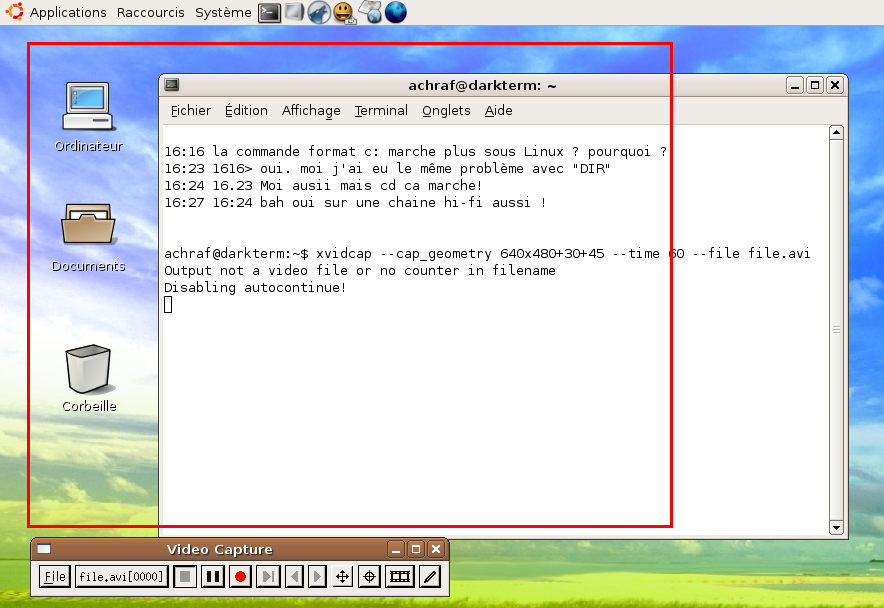Launch the blue globe web browser icon
884x608 pixels.
click(x=396, y=12)
